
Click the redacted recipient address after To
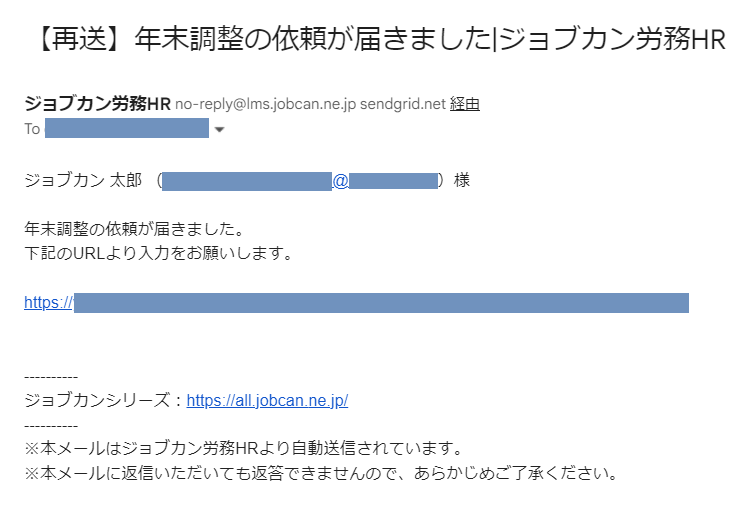click(127, 128)
